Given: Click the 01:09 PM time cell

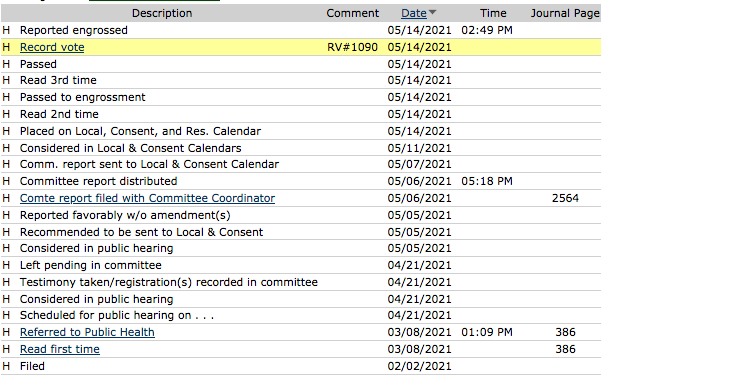Looking at the screenshot, I should (487, 332).
